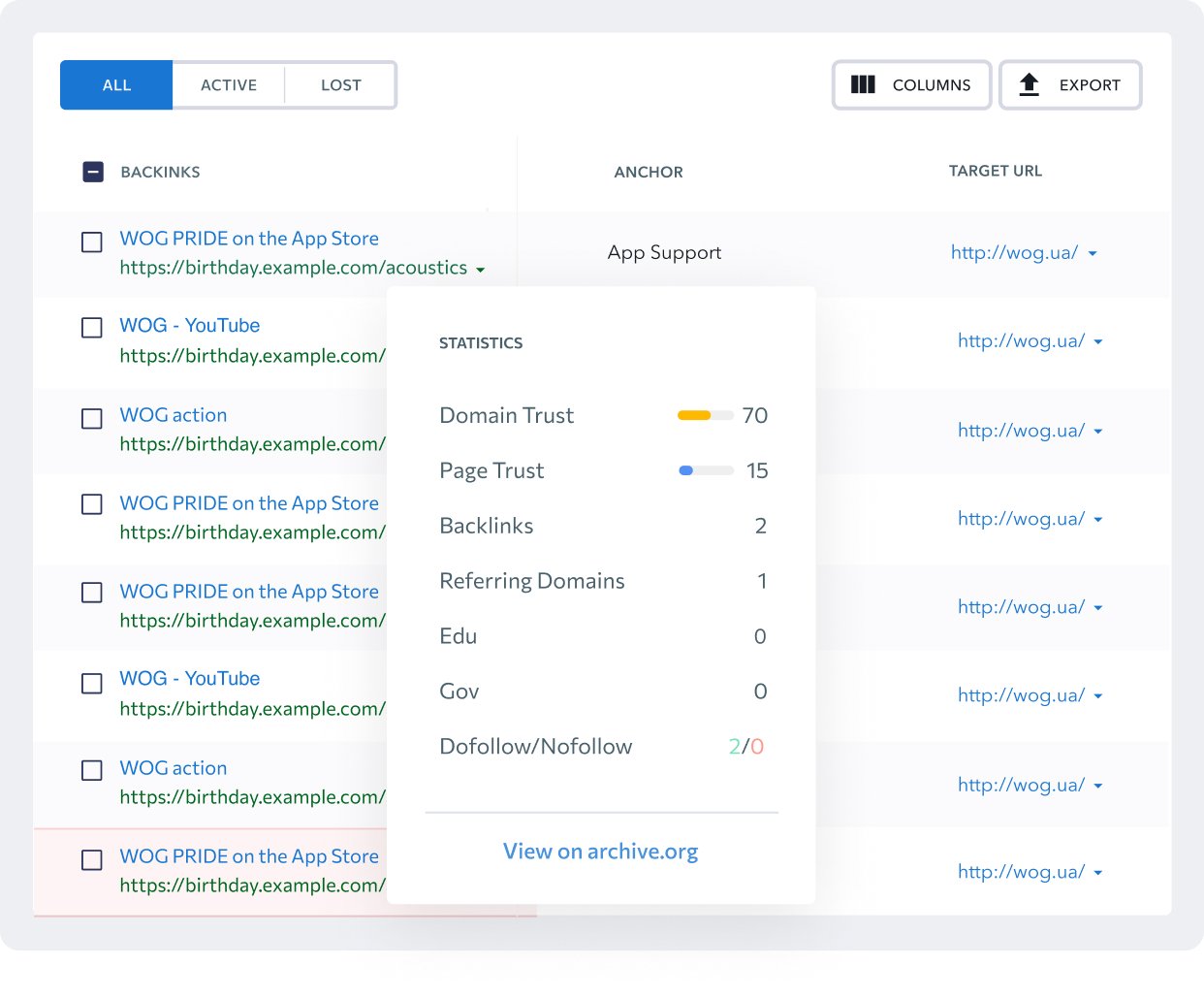Open target URL caret in second WOG action row
Screen dimensions: 1204x998
click(x=1098, y=786)
